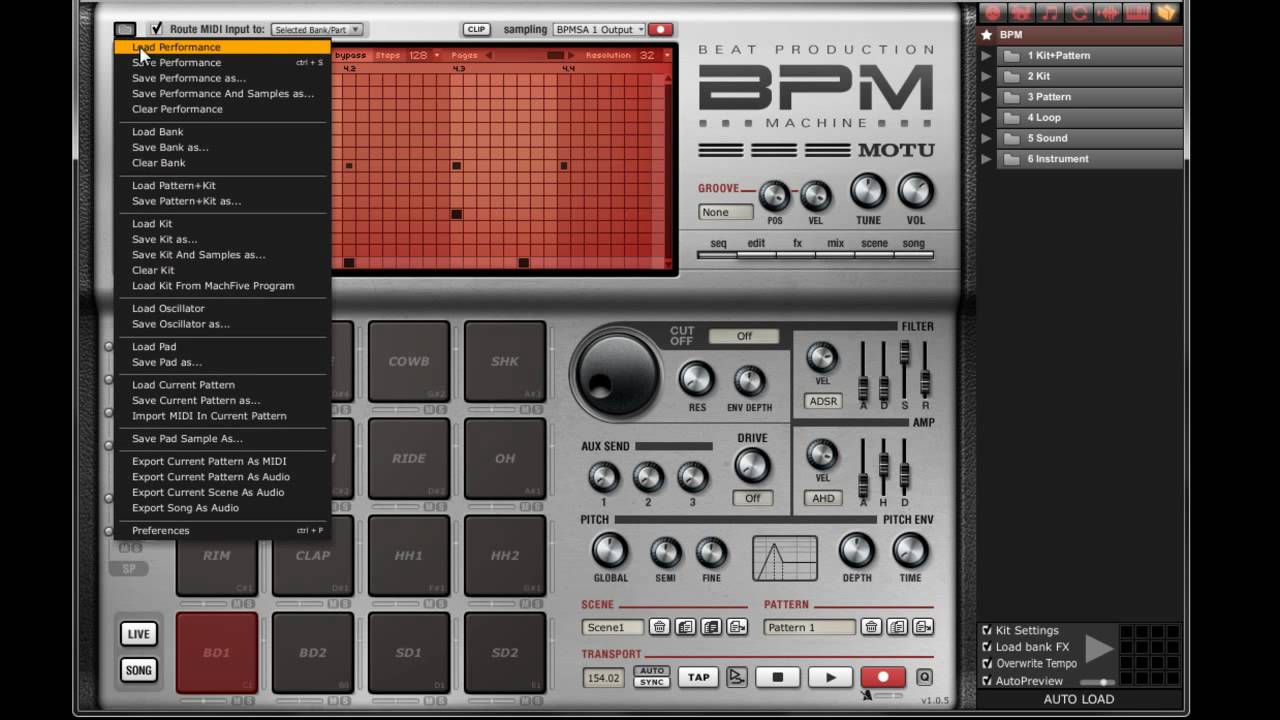Open Selected Bank/Part dropdown
The height and width of the screenshot is (720, 1280).
316,30
